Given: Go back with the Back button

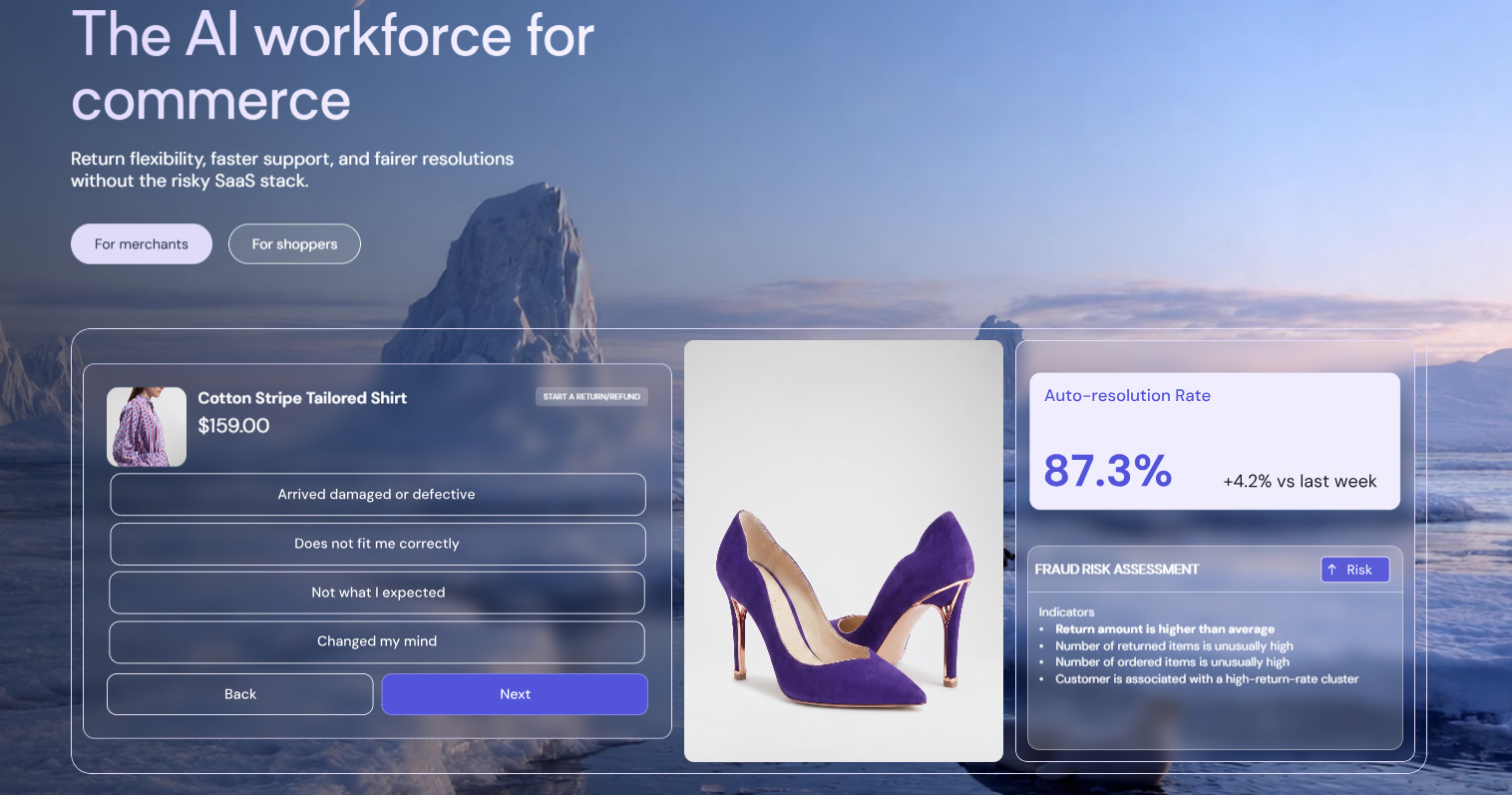Looking at the screenshot, I should (239, 694).
